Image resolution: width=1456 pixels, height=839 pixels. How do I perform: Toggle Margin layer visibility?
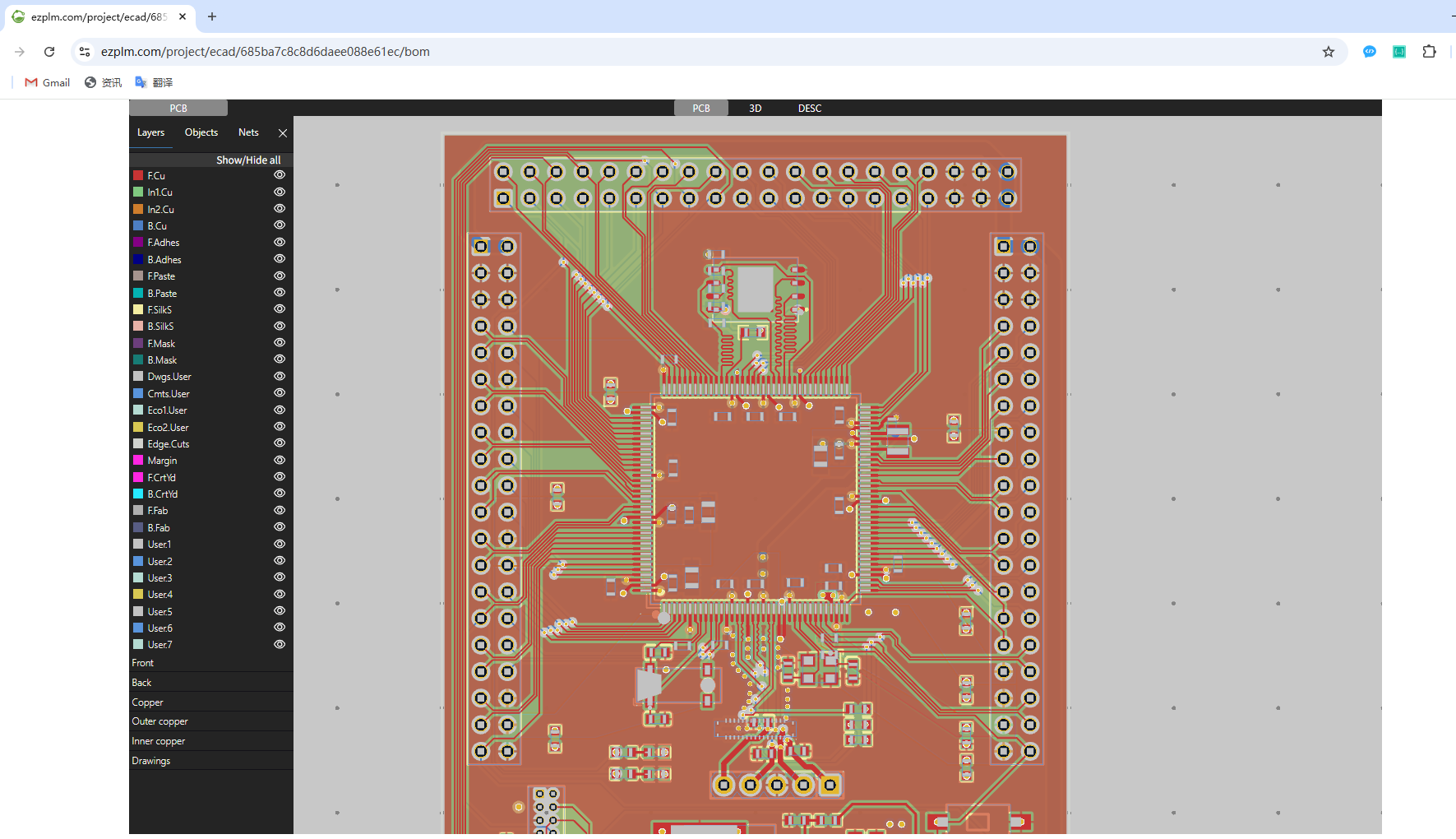pyautogui.click(x=280, y=460)
